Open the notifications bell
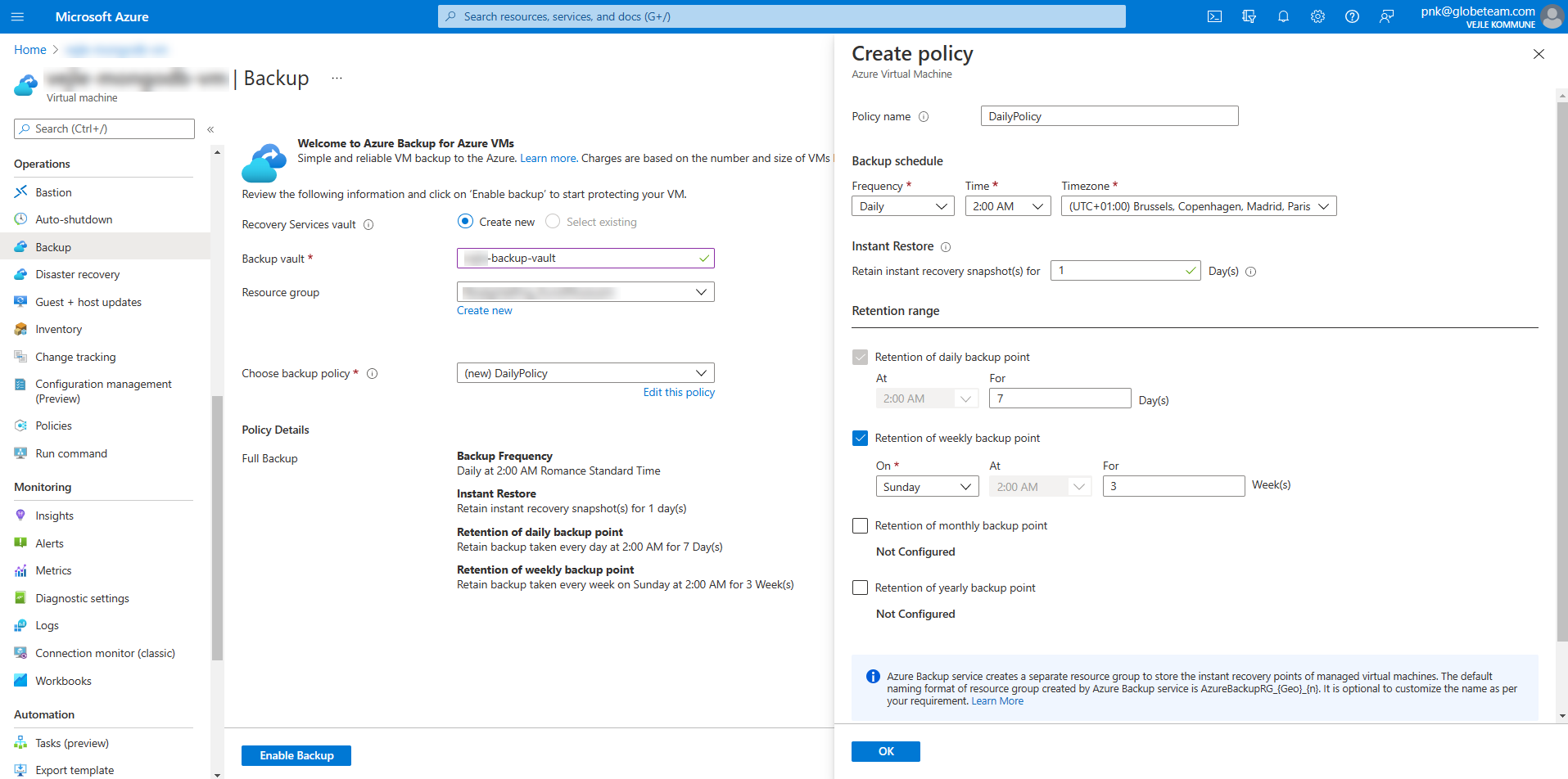Viewport: 1568px width, 779px height. tap(1283, 16)
